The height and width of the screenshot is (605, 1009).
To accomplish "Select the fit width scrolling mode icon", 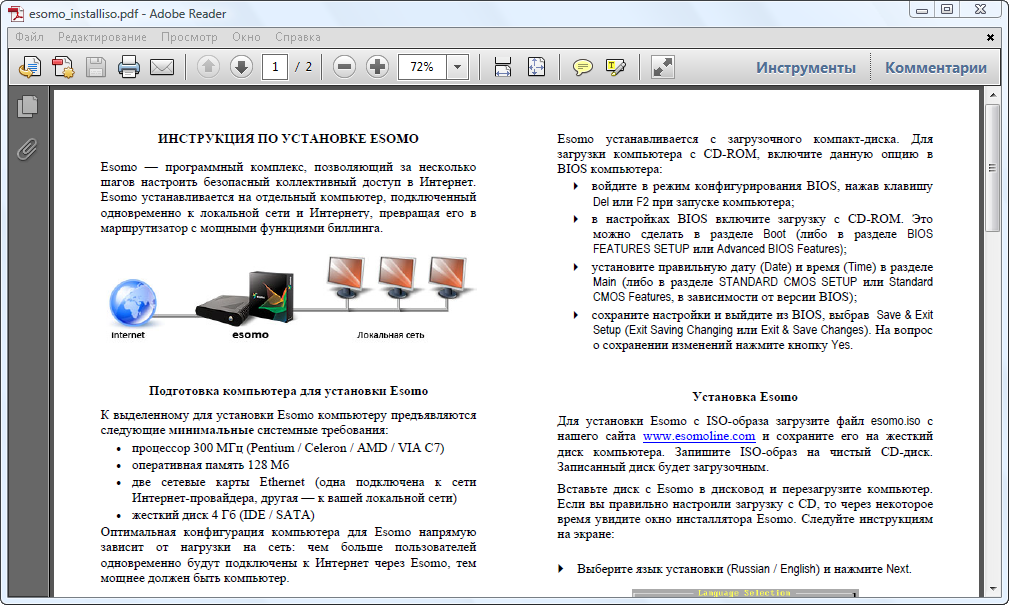I will pyautogui.click(x=503, y=67).
